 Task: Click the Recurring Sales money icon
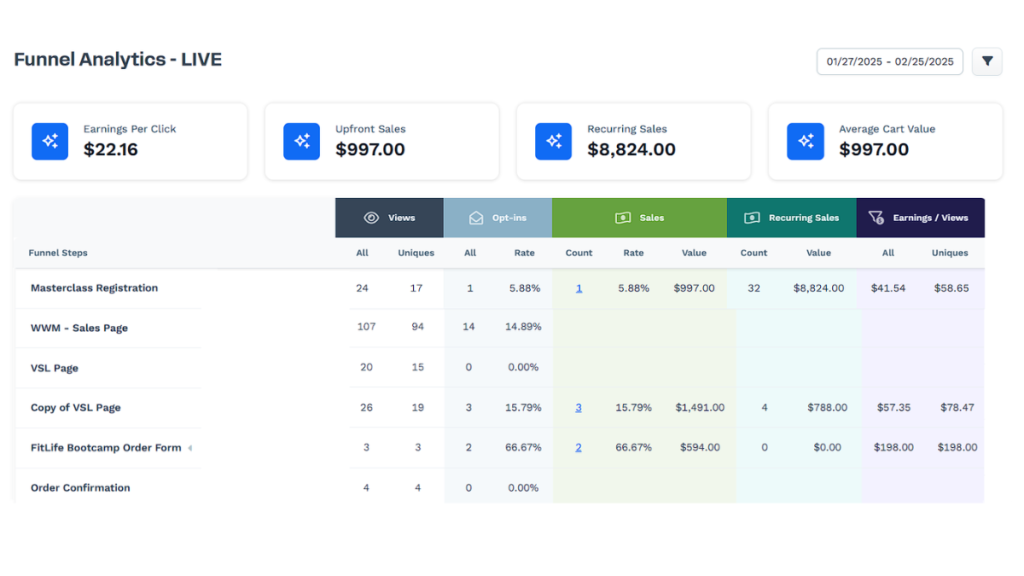coord(751,217)
